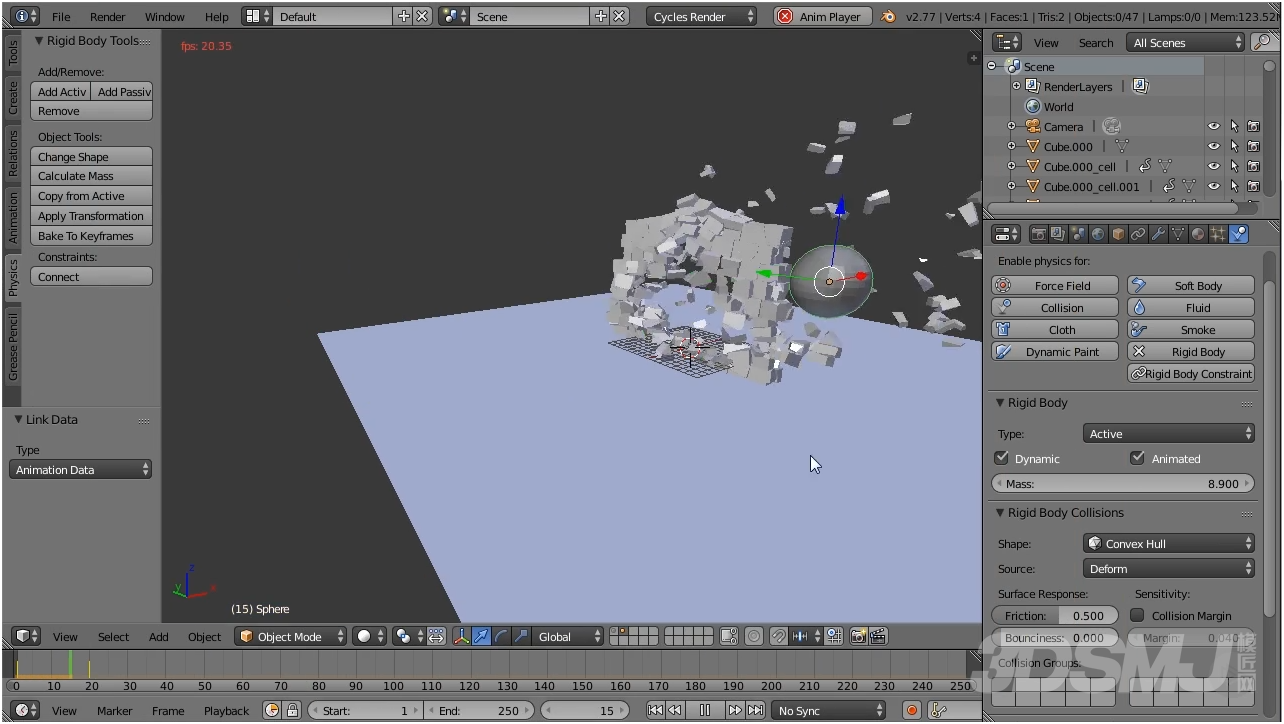
Task: Toggle visibility eye for Cube.000_cell
Action: click(1214, 167)
